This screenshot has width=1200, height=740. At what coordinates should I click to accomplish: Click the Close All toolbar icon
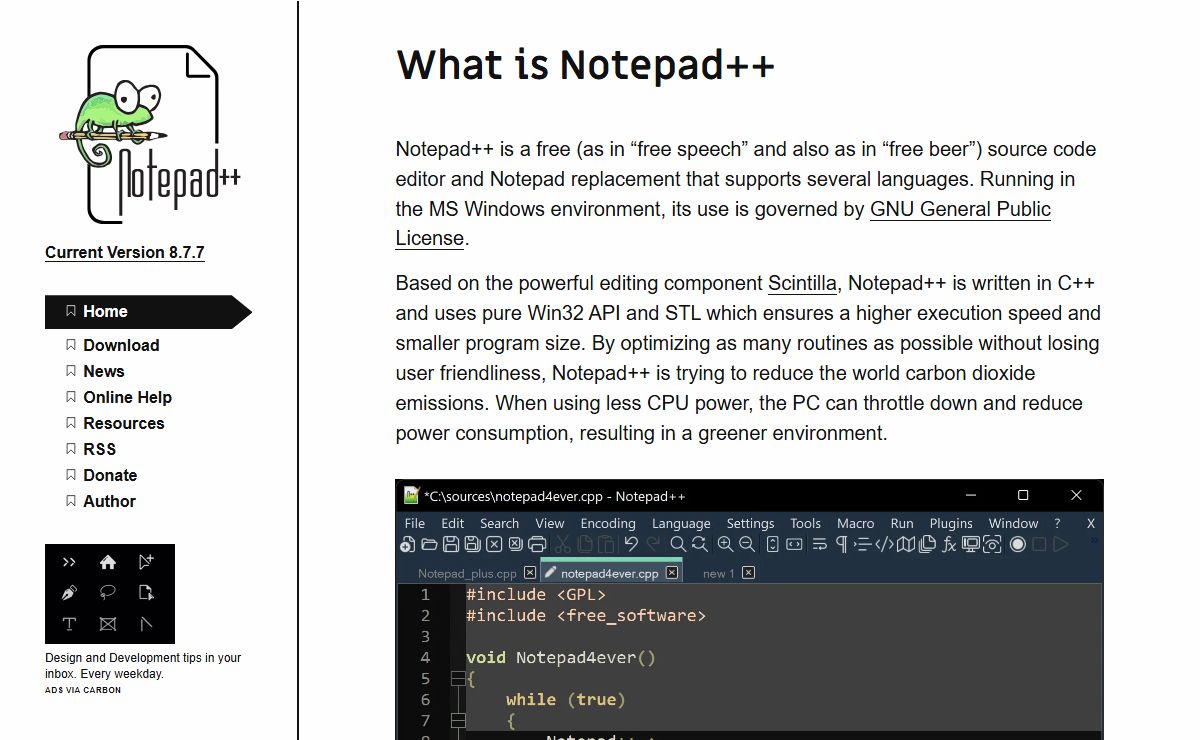[x=516, y=544]
